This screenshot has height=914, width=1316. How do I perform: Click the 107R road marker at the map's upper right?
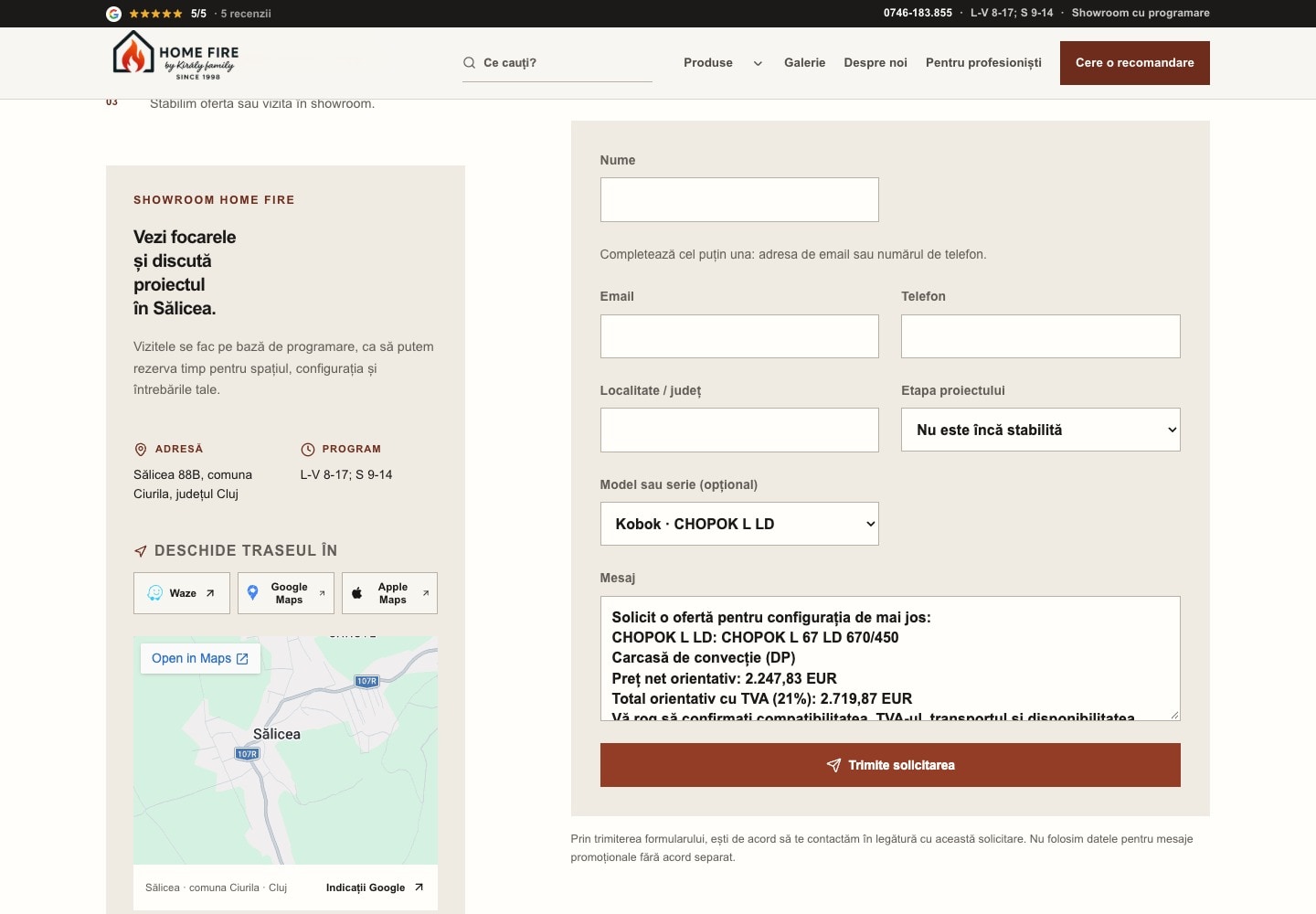point(366,681)
